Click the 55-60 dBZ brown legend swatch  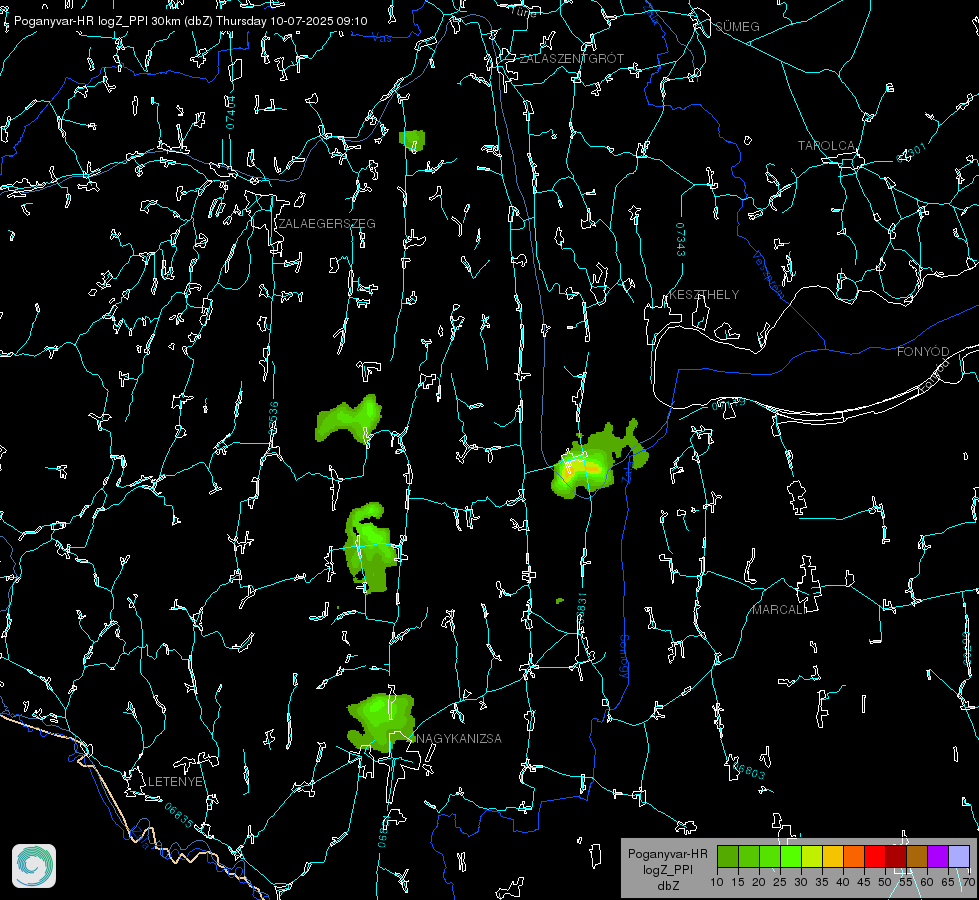point(917,856)
